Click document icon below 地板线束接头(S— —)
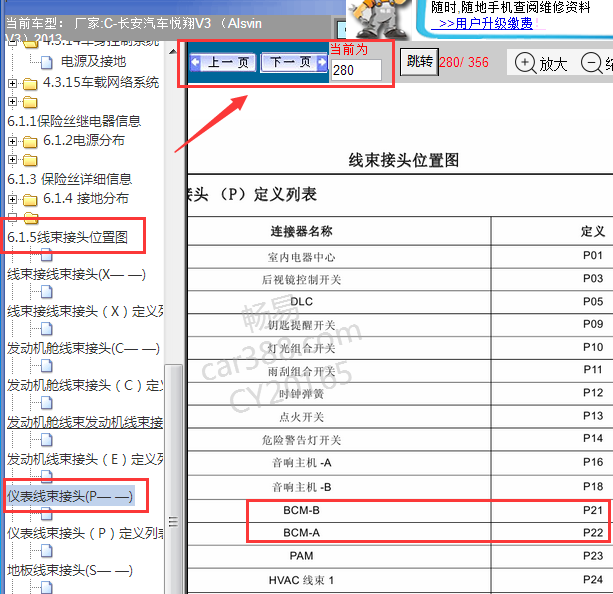The height and width of the screenshot is (594, 613). click(x=47, y=588)
